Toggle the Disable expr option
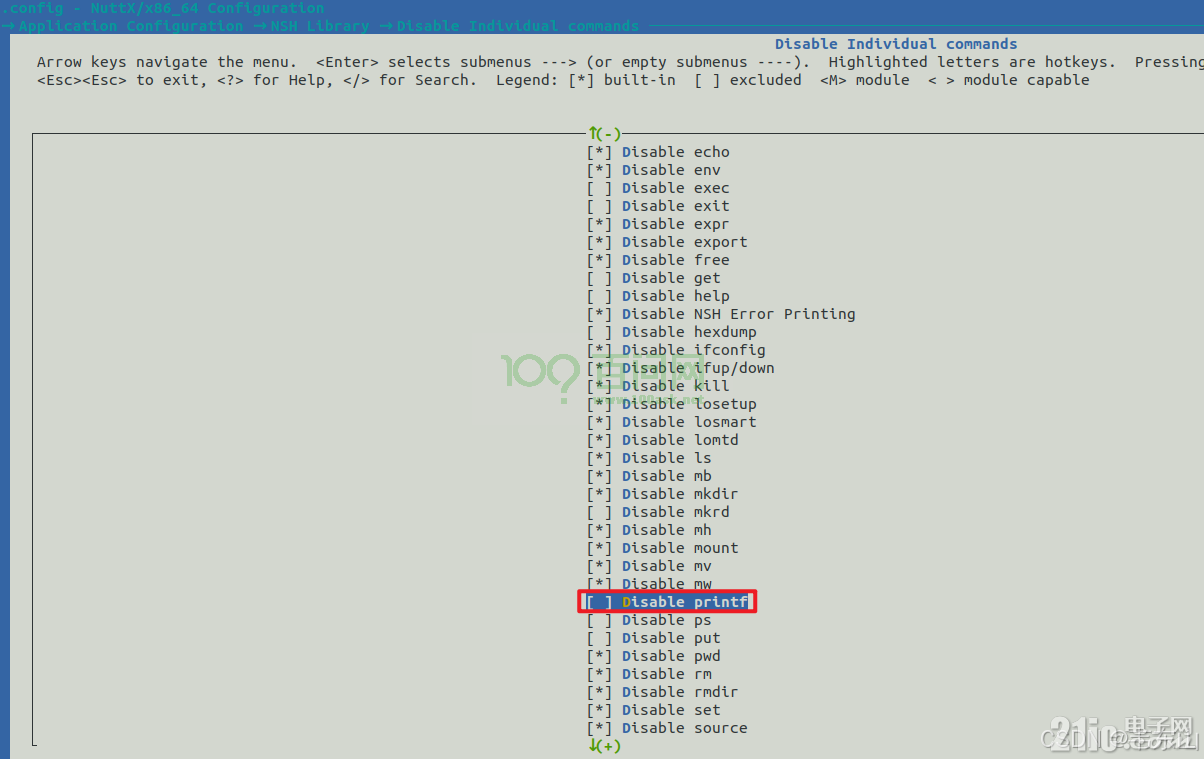 click(x=658, y=224)
